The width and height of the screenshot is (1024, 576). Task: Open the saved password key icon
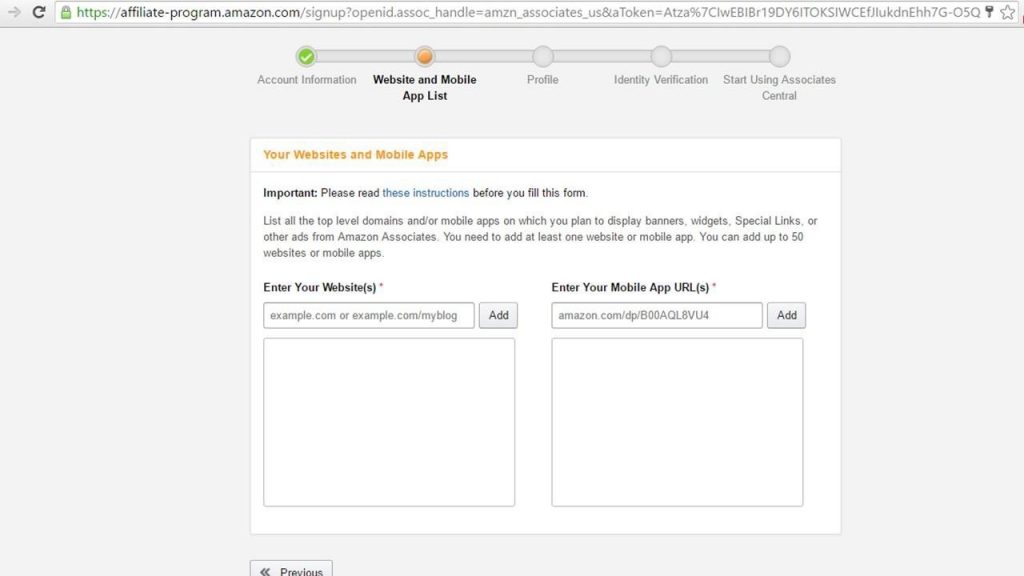pos(989,12)
